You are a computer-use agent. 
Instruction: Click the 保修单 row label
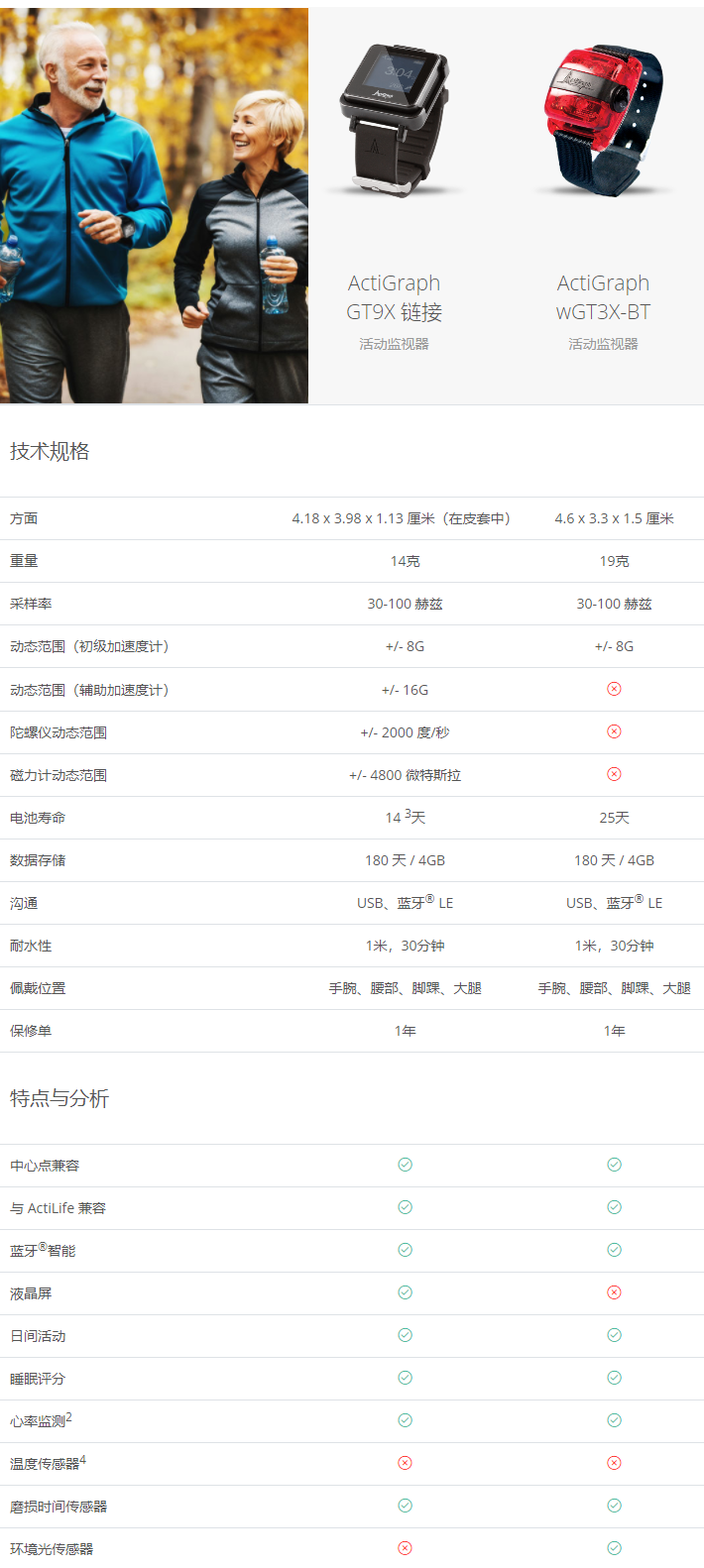click(x=31, y=1031)
